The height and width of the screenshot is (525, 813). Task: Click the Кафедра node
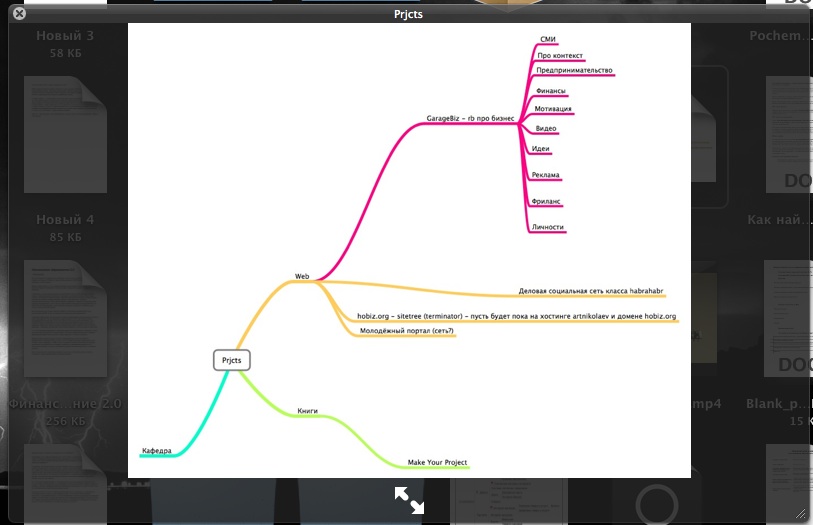pos(157,451)
